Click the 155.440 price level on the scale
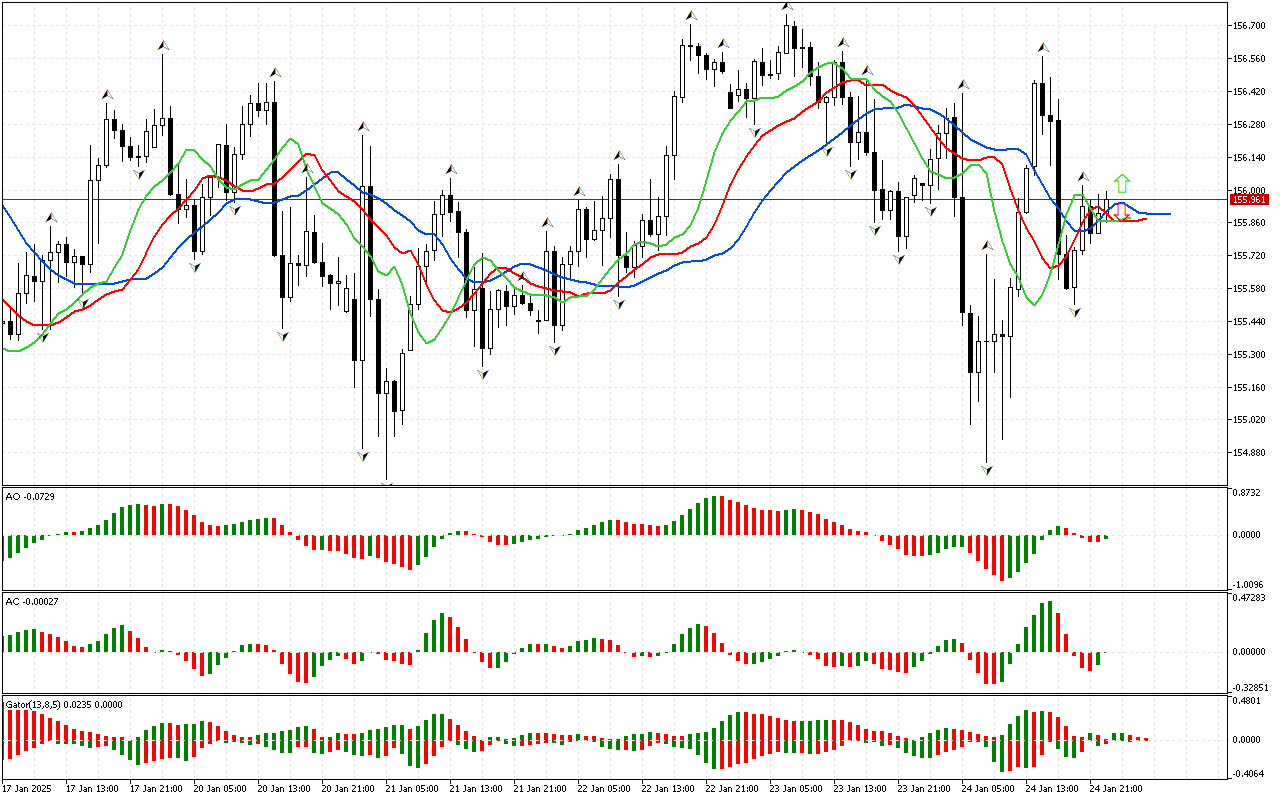The image size is (1280, 800). (1250, 322)
